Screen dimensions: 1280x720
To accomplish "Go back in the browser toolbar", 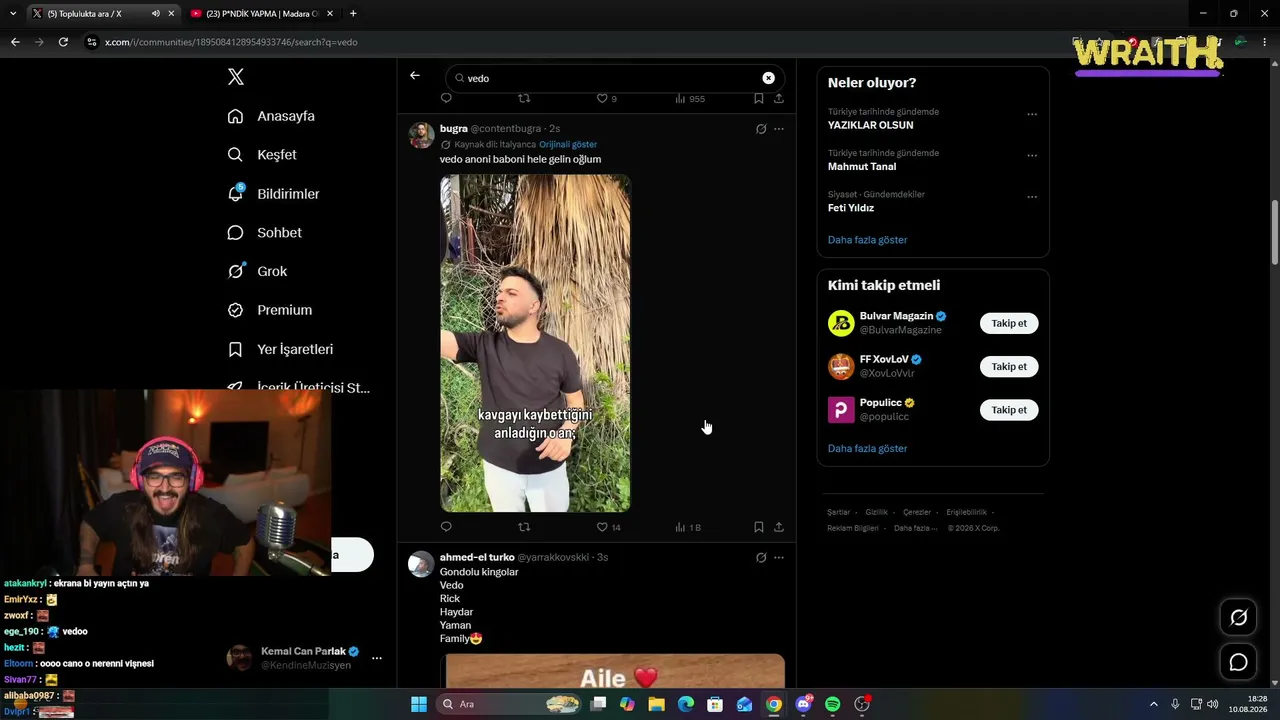I will pos(15,42).
